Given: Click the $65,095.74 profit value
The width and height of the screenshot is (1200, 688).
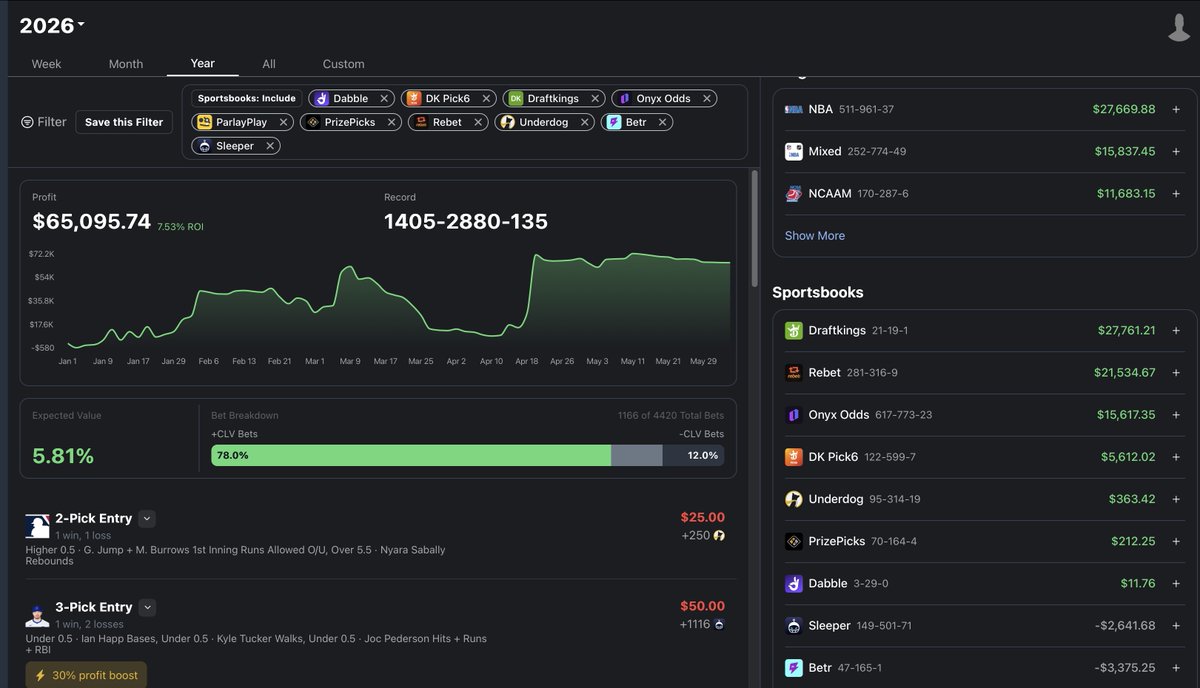Looking at the screenshot, I should [91, 221].
